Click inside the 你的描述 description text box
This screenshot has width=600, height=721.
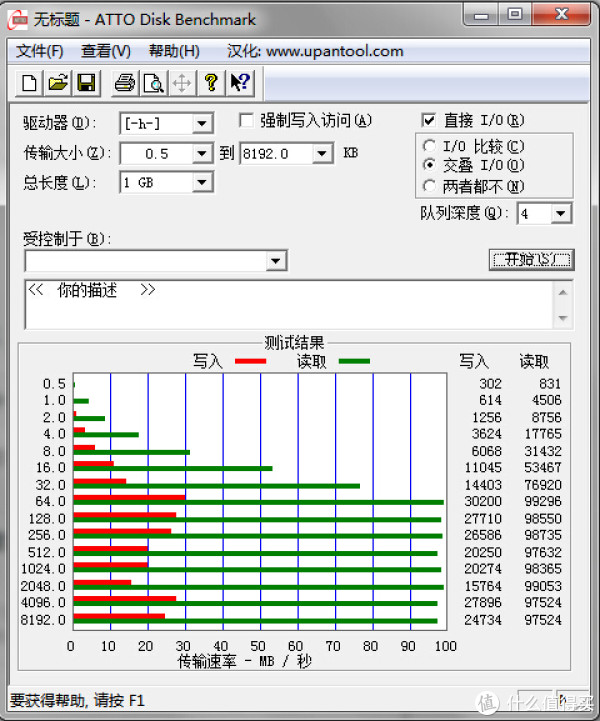click(x=289, y=304)
